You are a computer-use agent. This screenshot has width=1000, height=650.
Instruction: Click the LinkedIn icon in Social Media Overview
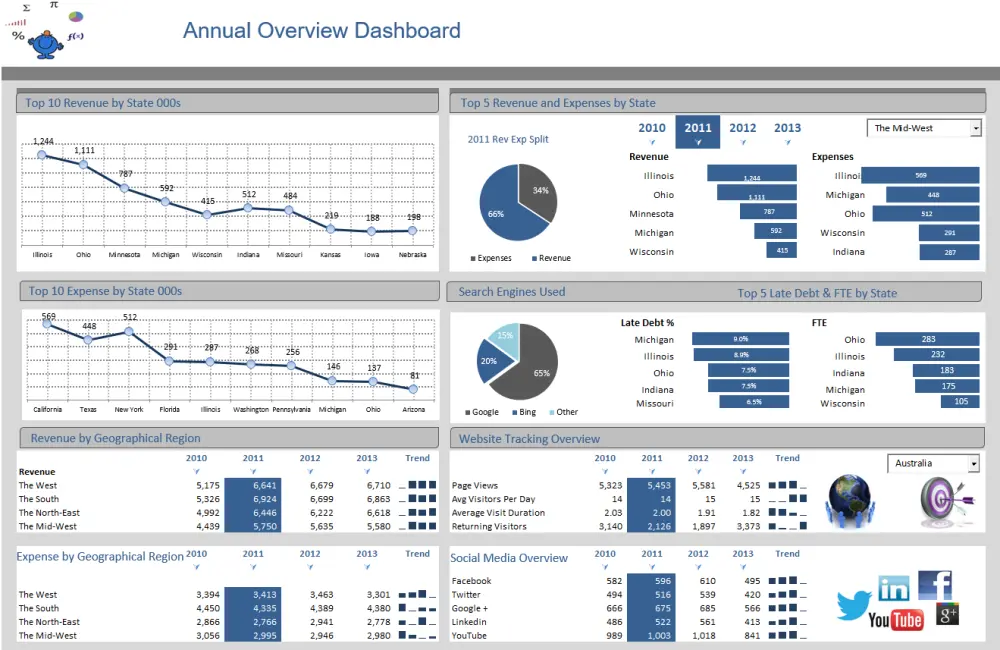coord(894,588)
